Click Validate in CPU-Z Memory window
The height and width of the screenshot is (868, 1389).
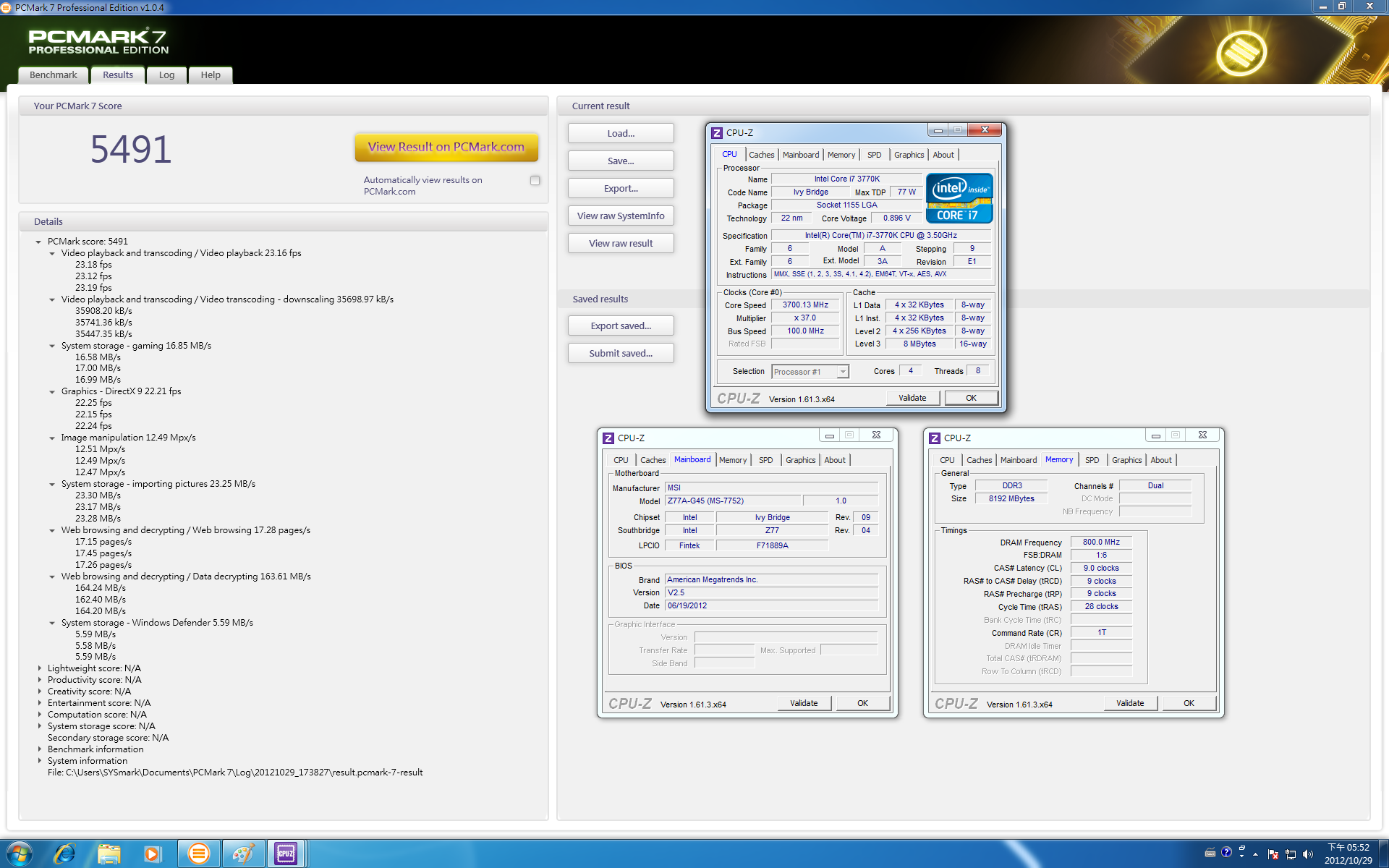[x=1131, y=703]
